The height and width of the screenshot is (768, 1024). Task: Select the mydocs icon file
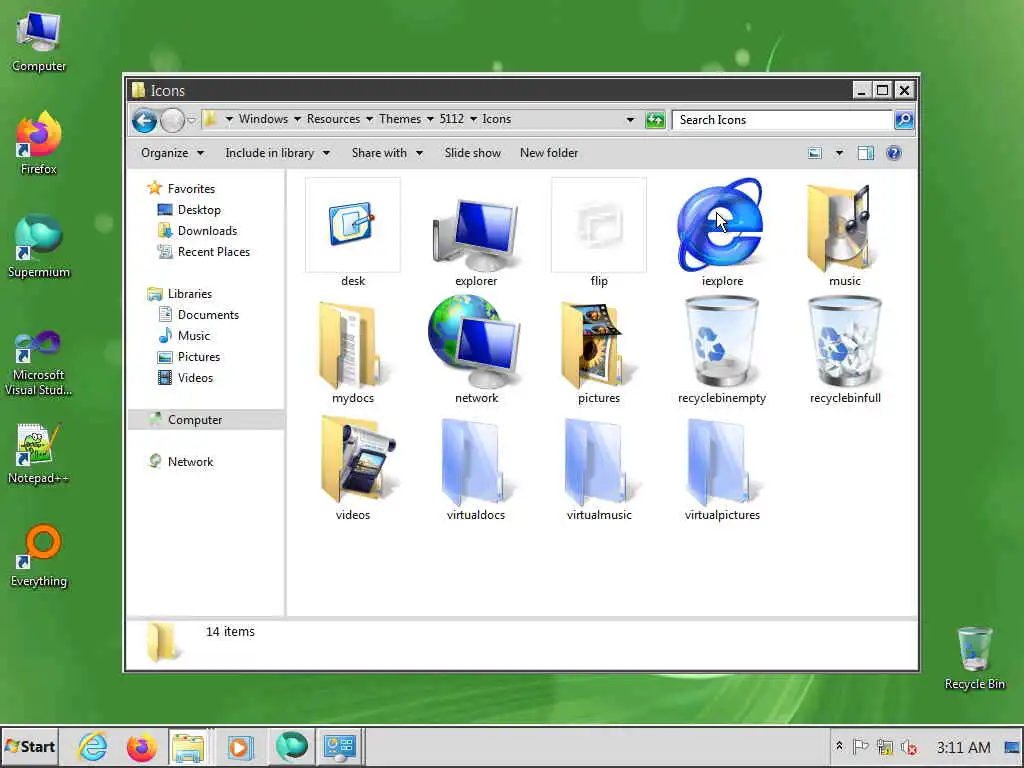click(x=351, y=345)
